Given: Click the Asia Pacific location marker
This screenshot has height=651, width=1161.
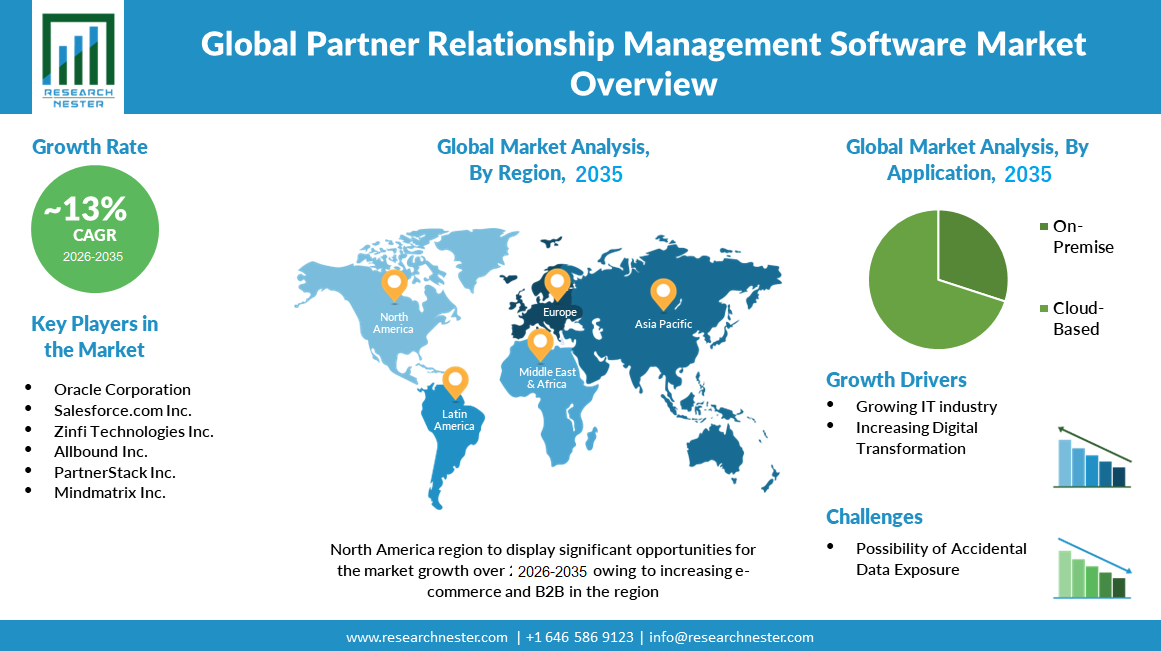Looking at the screenshot, I should pyautogui.click(x=662, y=293).
